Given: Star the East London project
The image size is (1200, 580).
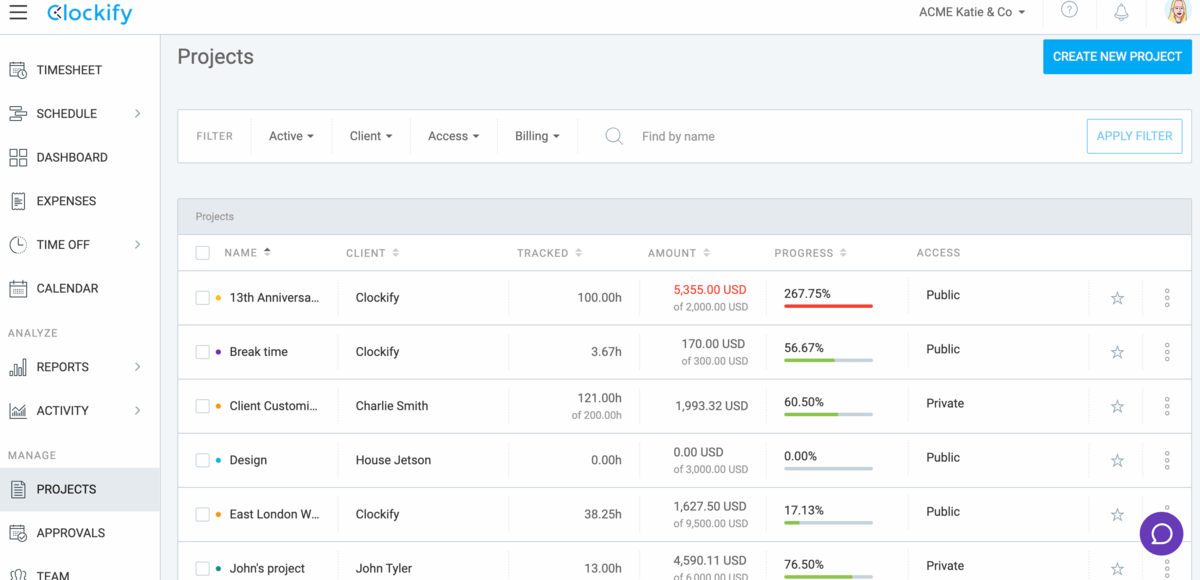Looking at the screenshot, I should (x=1118, y=514).
